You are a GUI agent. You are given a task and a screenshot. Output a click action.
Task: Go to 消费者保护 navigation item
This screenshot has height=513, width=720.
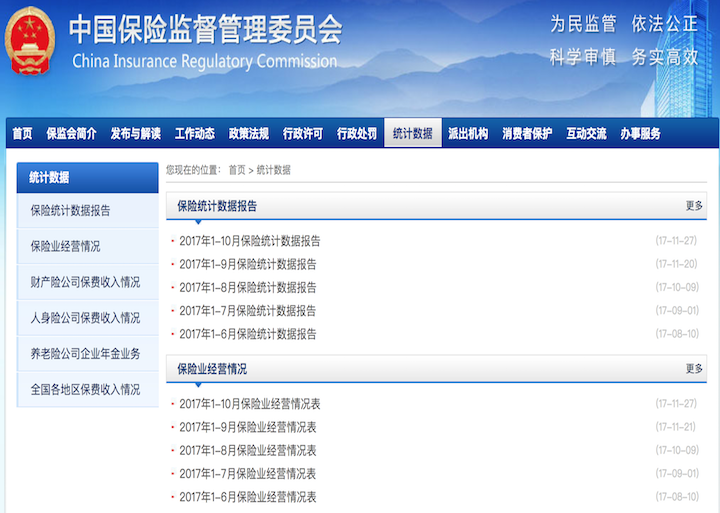[x=527, y=134]
